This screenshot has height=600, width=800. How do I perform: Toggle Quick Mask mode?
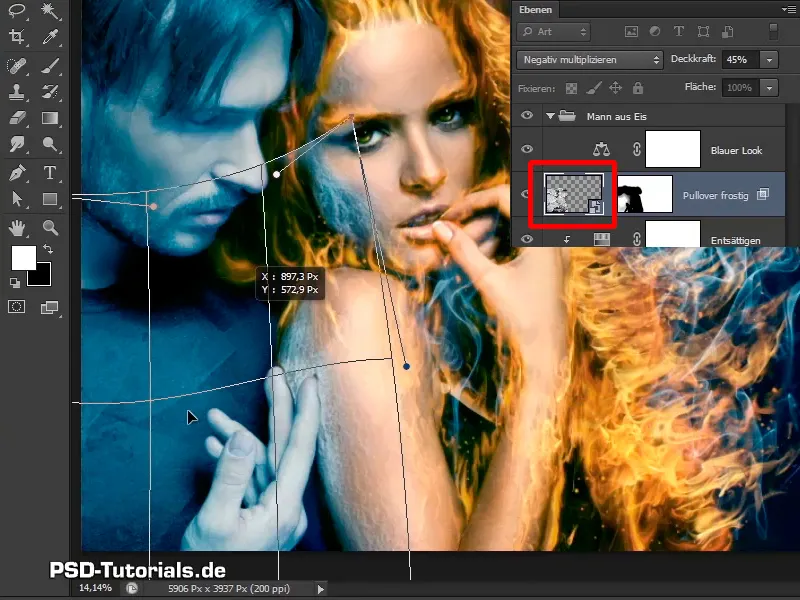click(16, 307)
